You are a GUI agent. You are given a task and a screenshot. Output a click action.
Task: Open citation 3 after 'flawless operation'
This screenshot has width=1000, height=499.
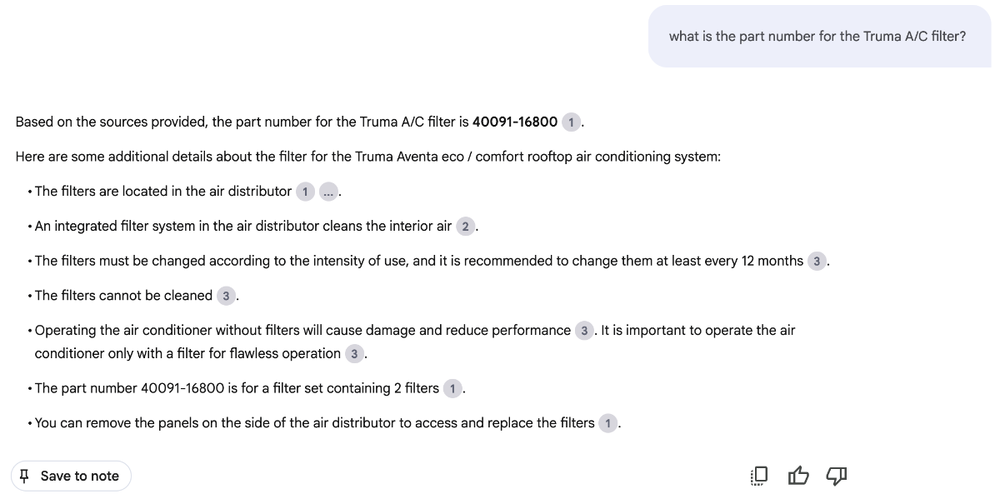[355, 354]
